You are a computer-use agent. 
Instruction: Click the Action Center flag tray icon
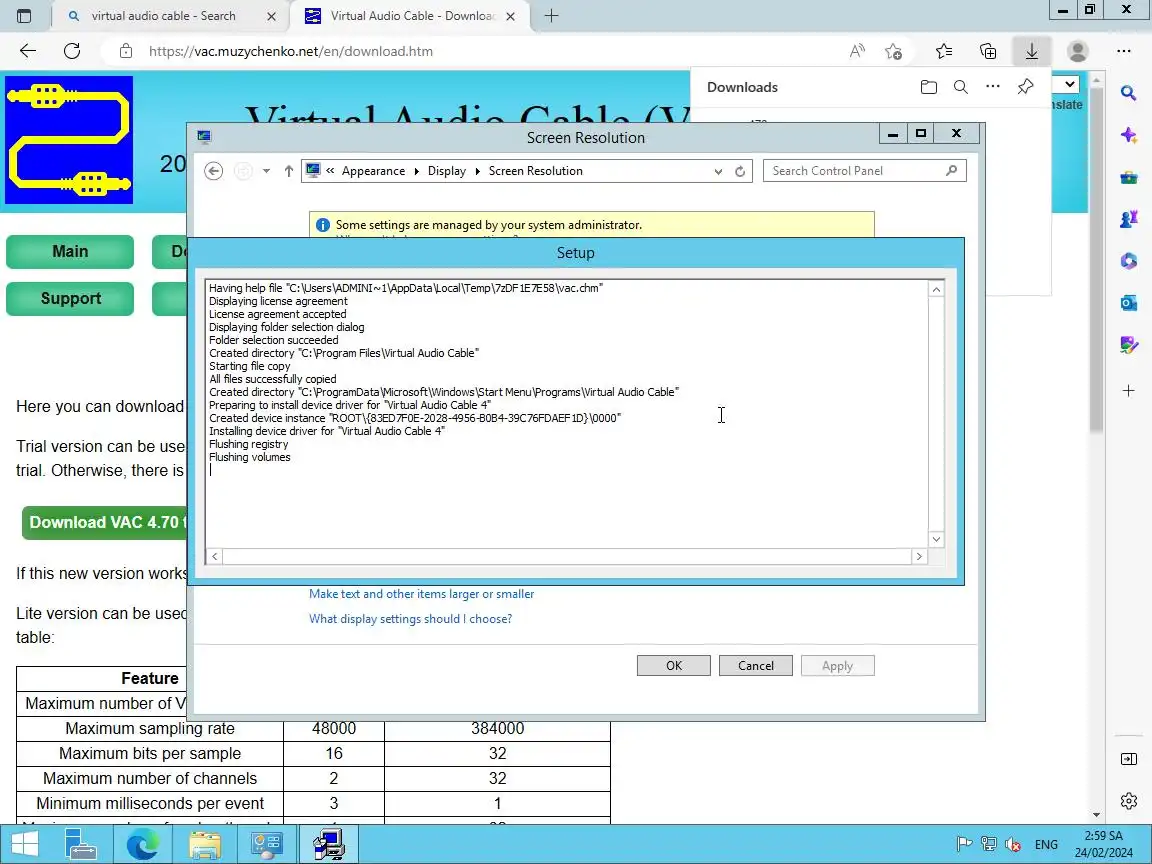pos(964,844)
